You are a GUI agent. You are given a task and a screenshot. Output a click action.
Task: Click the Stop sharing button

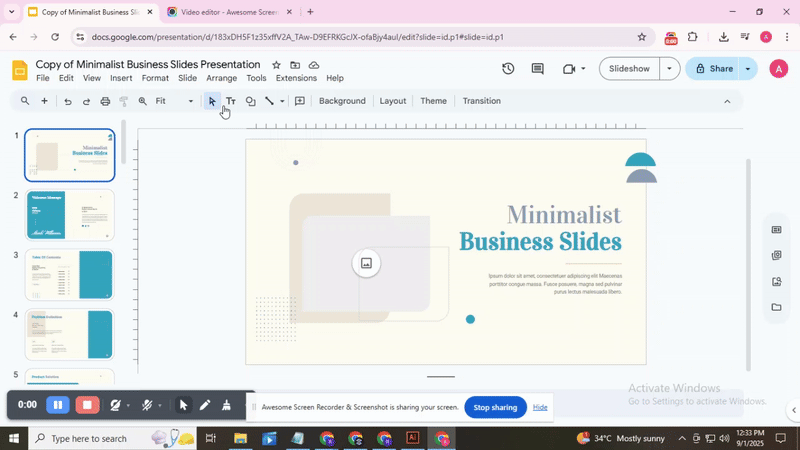point(495,407)
